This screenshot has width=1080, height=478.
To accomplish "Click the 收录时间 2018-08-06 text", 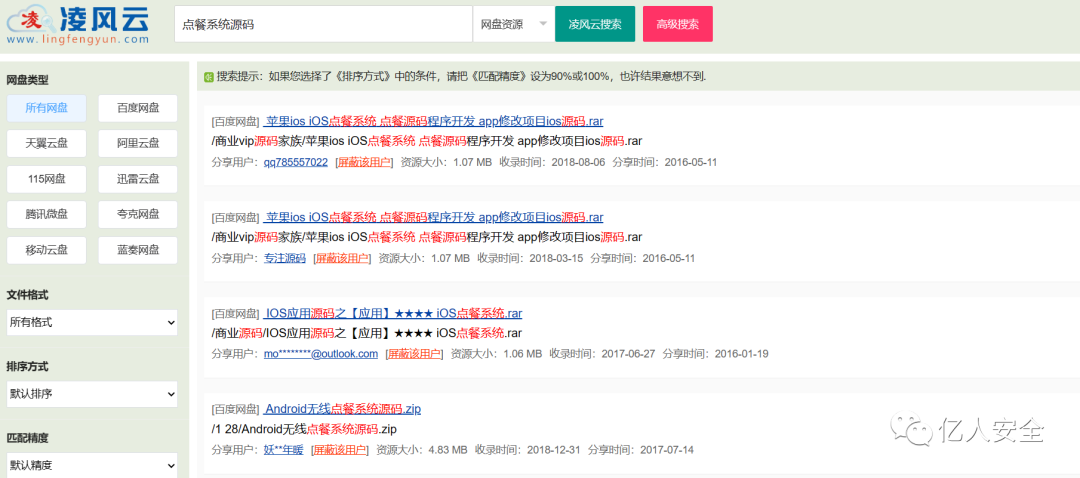I will [552, 163].
